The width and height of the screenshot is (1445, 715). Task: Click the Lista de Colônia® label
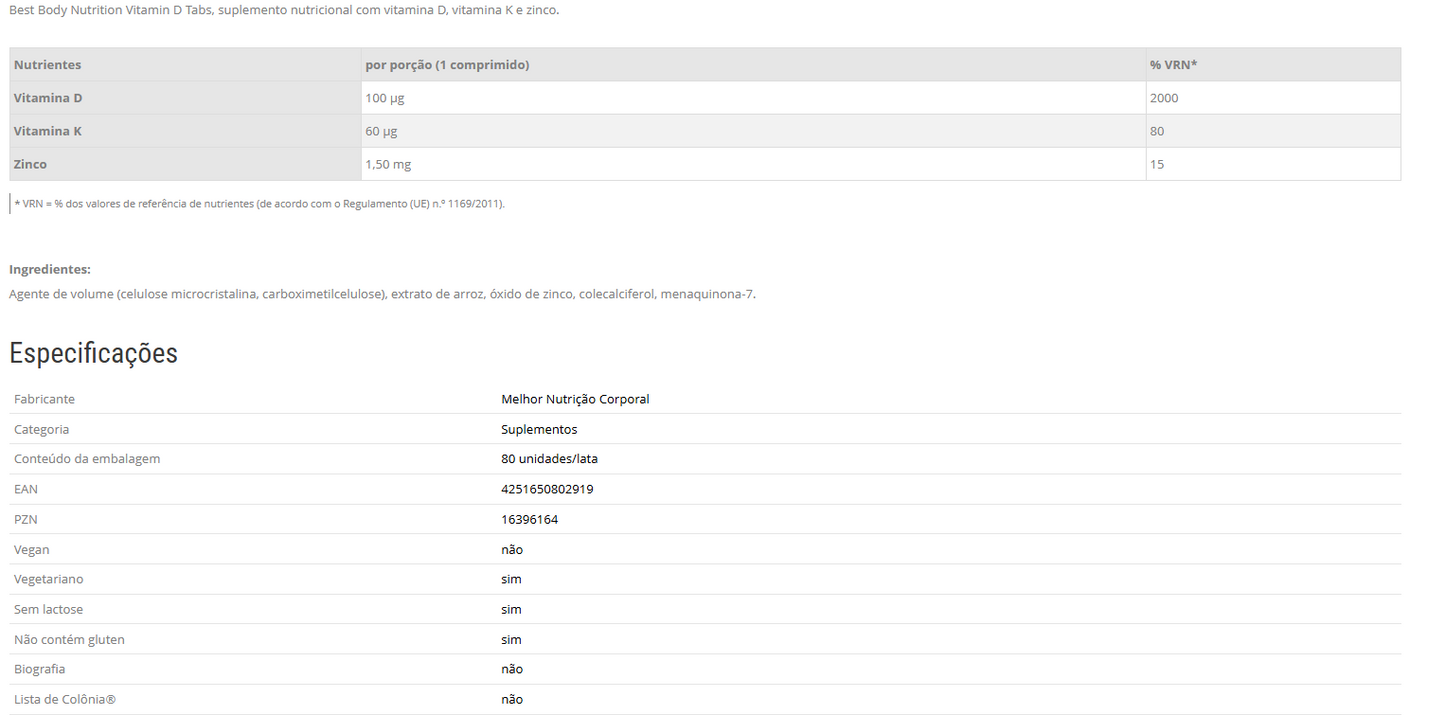point(65,699)
